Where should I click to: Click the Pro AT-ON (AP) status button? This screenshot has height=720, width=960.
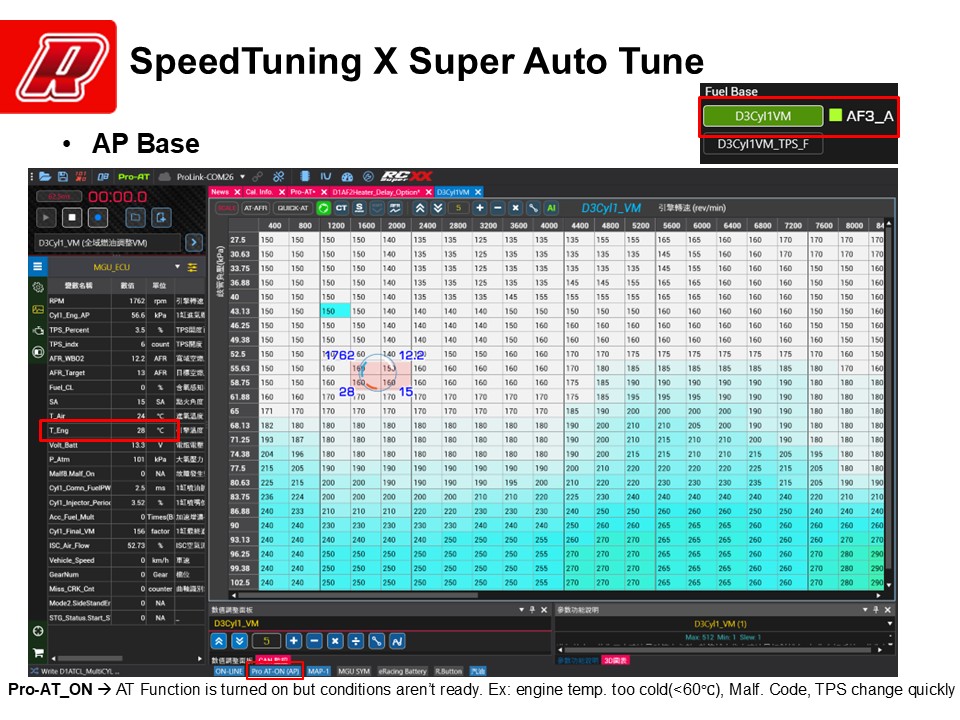pyautogui.click(x=275, y=671)
